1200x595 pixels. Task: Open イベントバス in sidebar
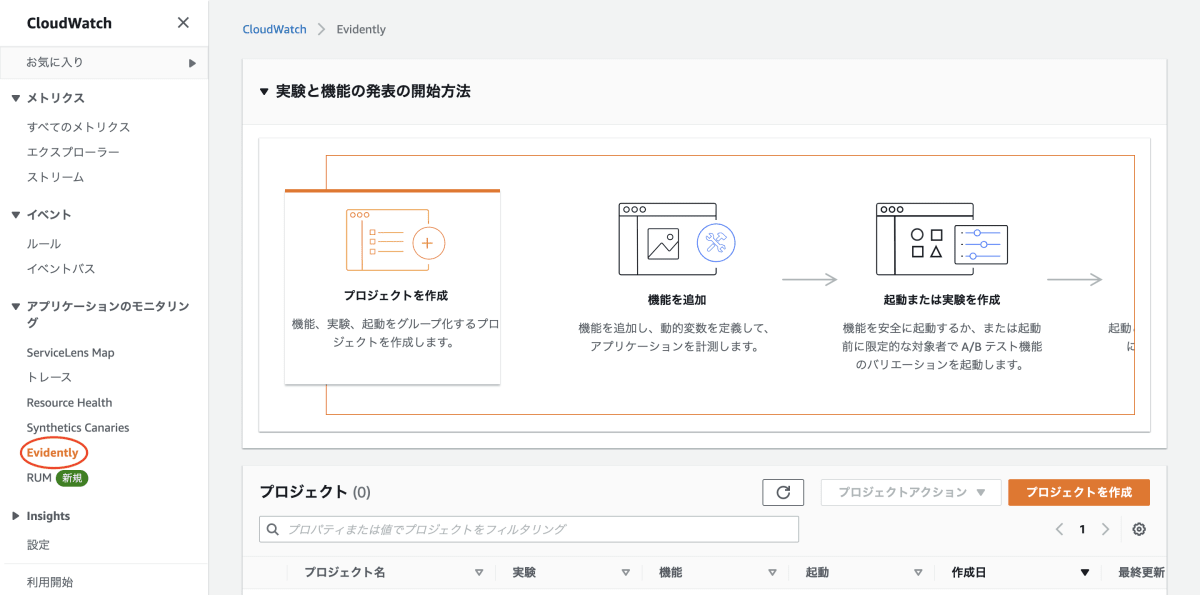coord(61,269)
